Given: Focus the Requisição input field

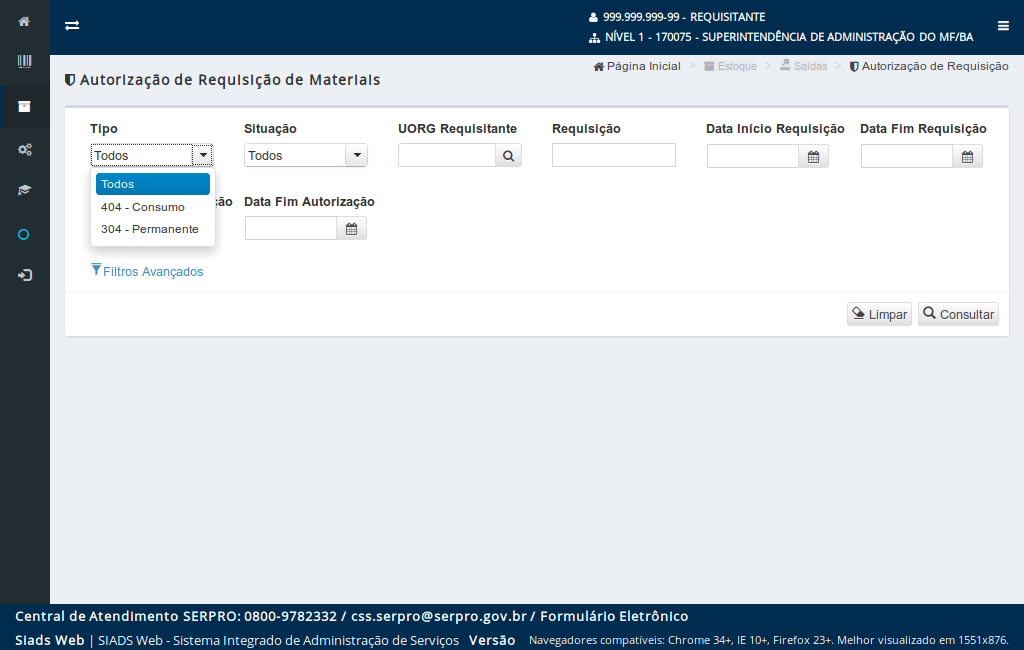Looking at the screenshot, I should 613,155.
